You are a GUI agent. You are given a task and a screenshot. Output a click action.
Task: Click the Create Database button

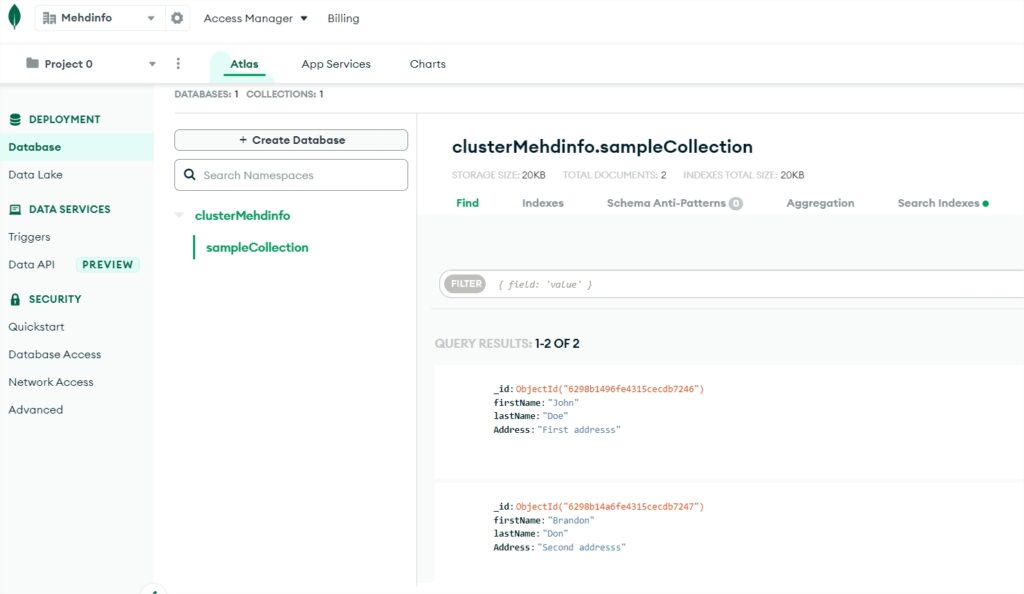point(291,140)
